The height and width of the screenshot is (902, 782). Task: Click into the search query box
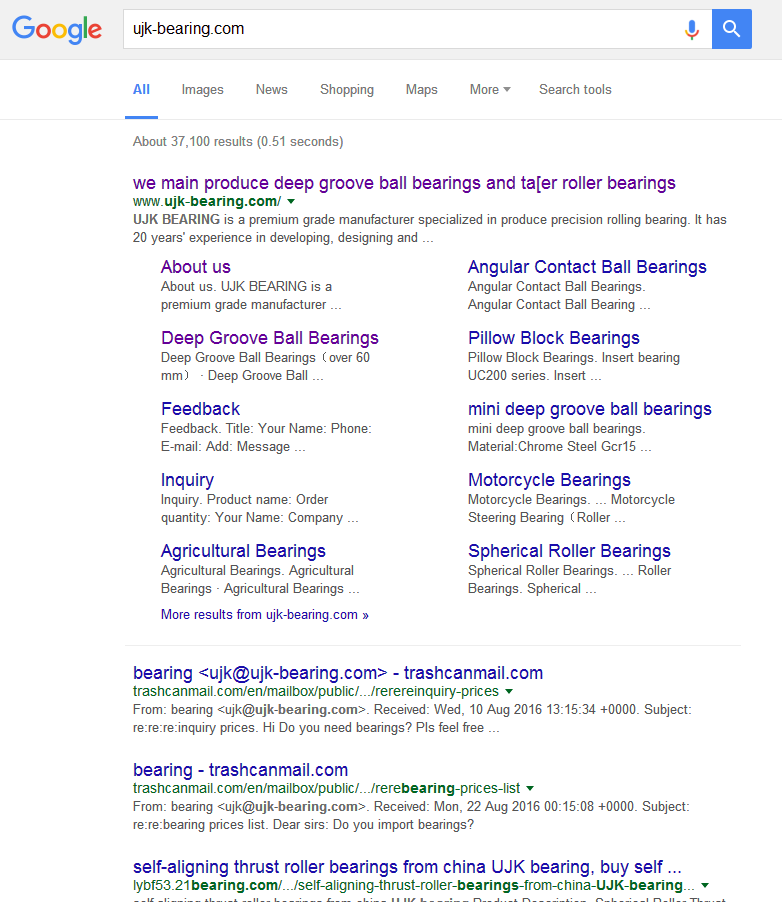coord(400,29)
